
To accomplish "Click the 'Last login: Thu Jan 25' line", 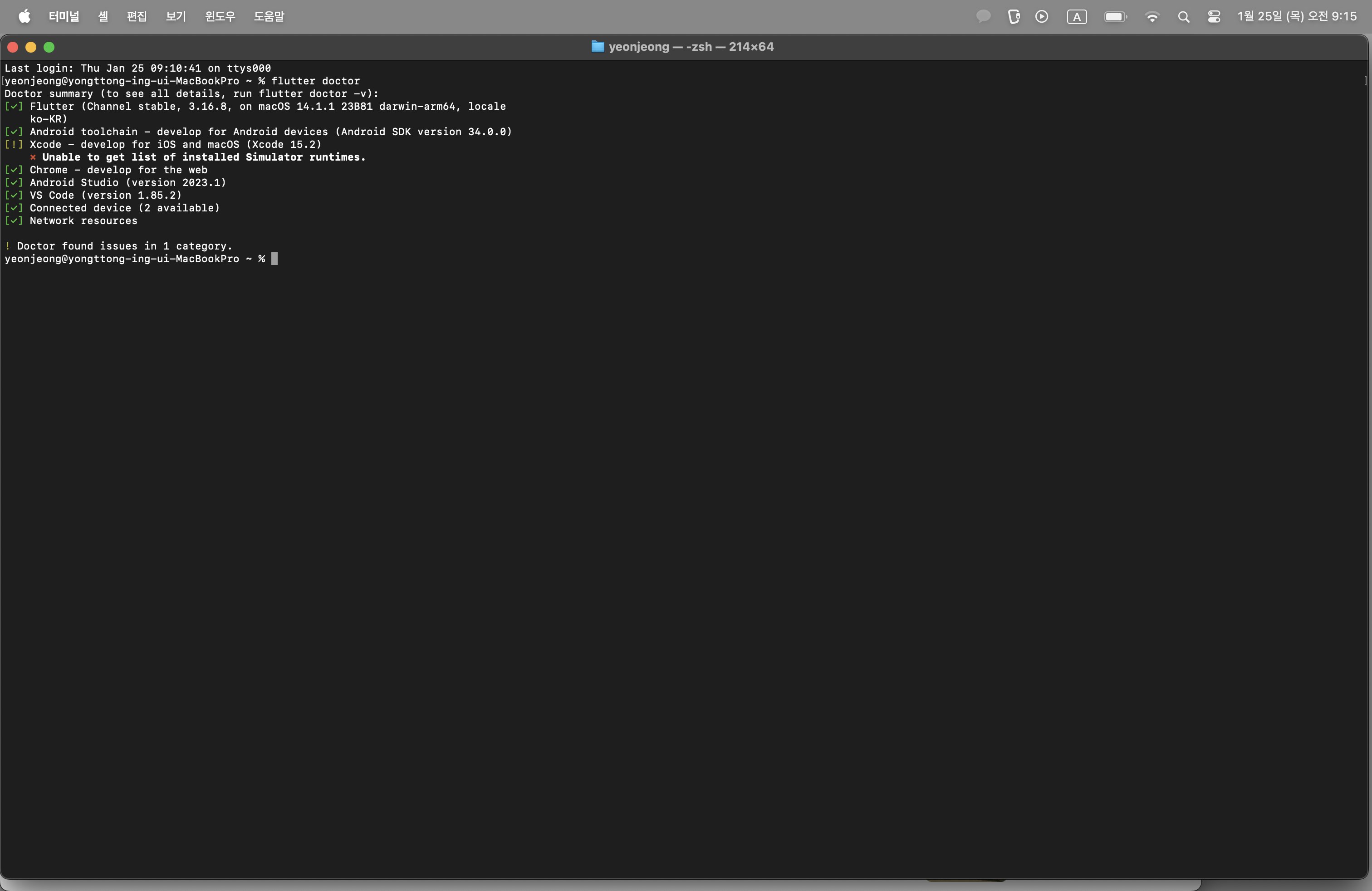I will [x=138, y=68].
